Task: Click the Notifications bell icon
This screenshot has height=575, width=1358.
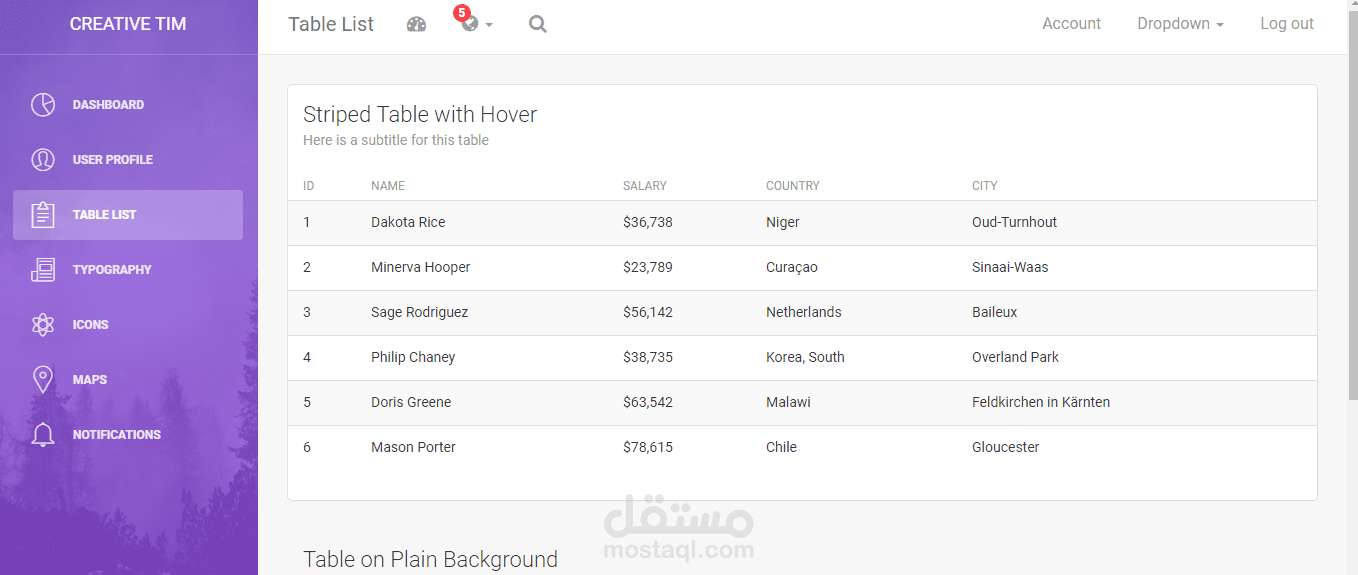Action: coord(42,435)
